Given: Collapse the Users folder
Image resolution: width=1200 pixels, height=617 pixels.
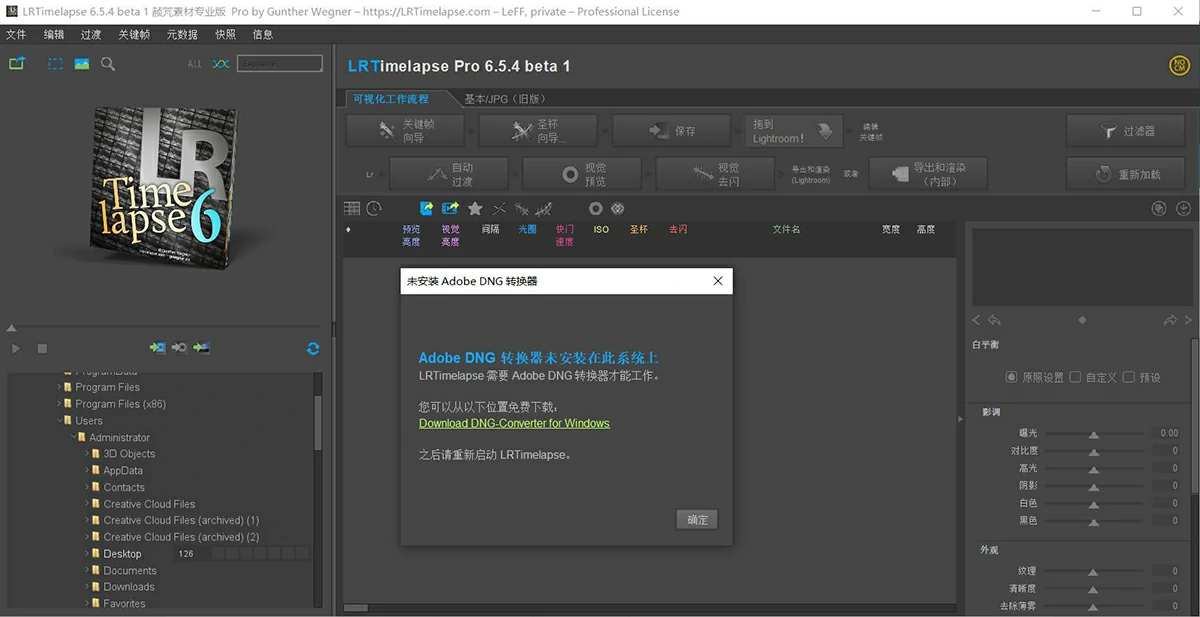Looking at the screenshot, I should pyautogui.click(x=59, y=421).
